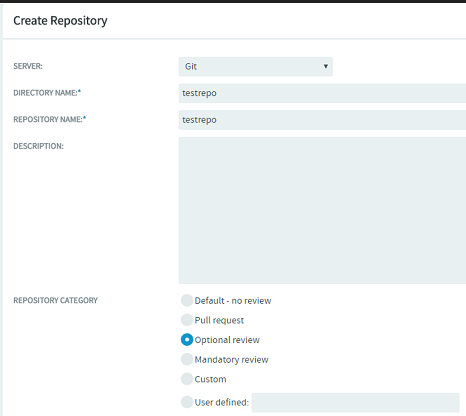
Task: Click the down arrow in Server selector
Action: (326, 66)
